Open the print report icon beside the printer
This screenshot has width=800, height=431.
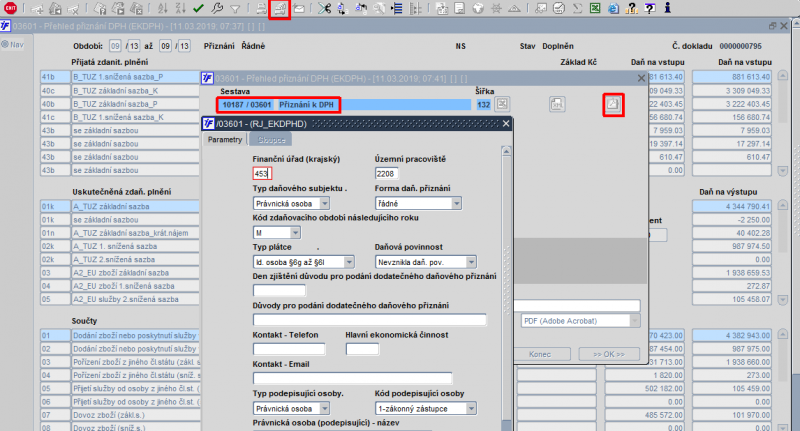point(280,8)
